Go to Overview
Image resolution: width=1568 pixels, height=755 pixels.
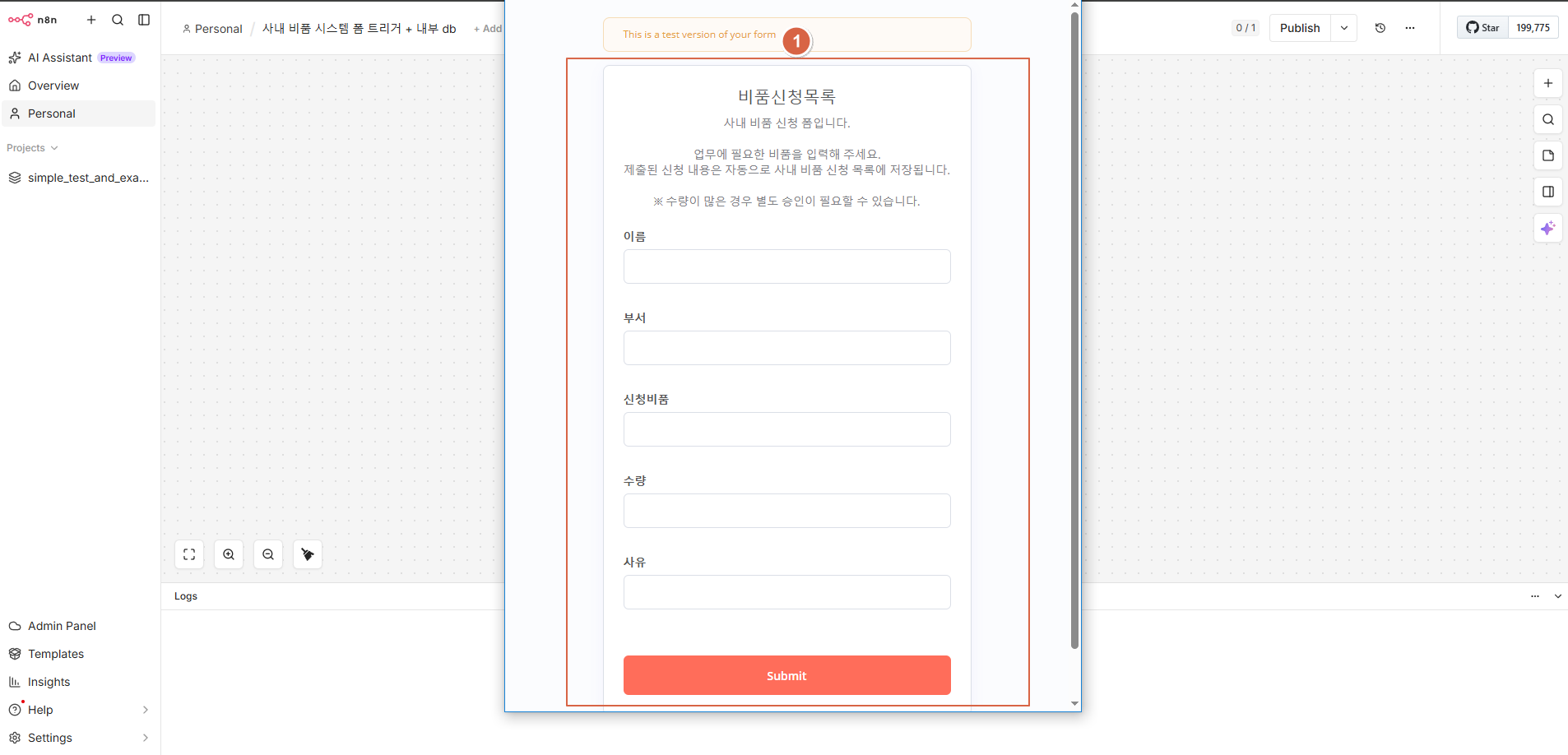79,86
